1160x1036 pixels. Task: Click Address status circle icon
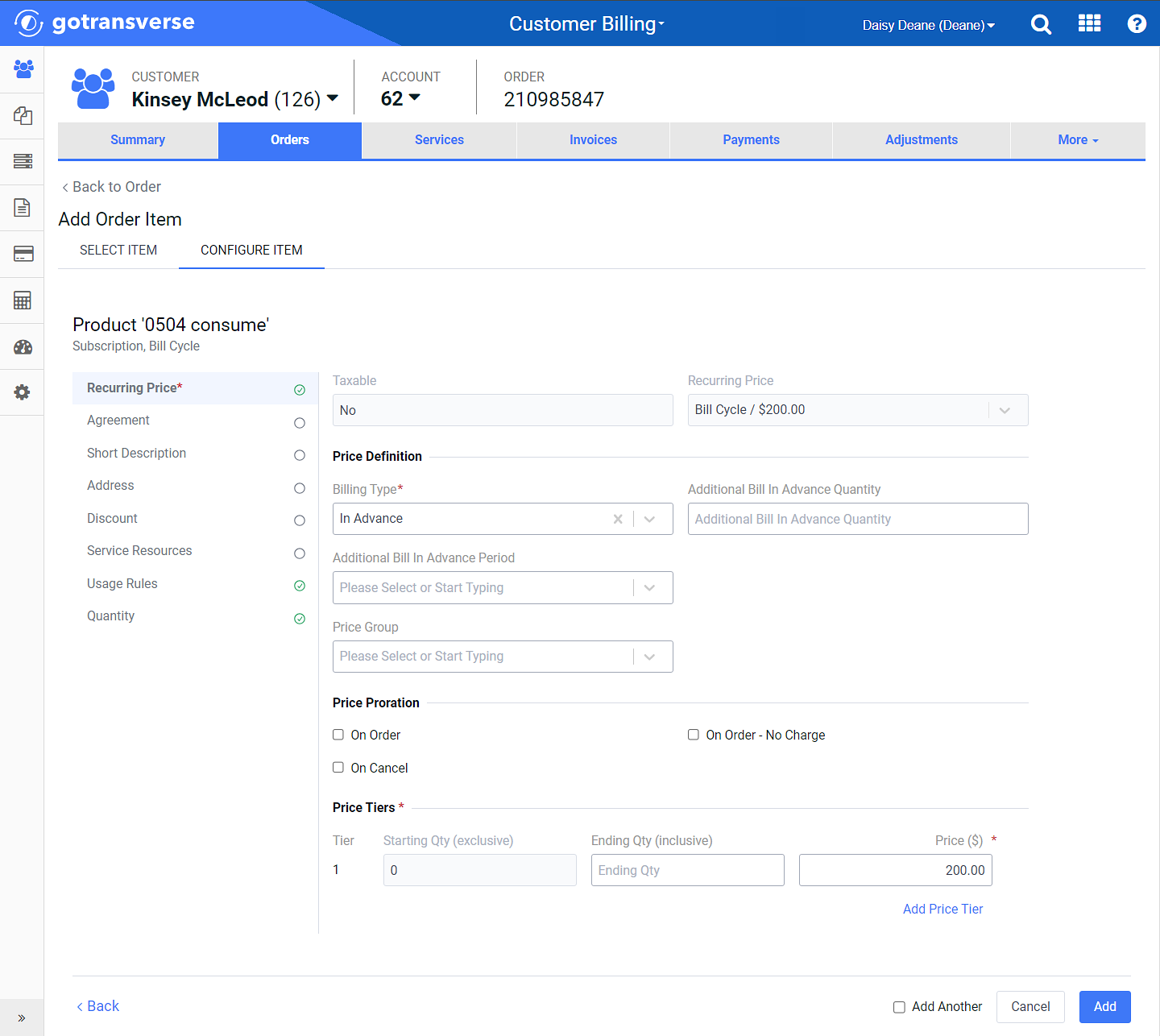(300, 488)
